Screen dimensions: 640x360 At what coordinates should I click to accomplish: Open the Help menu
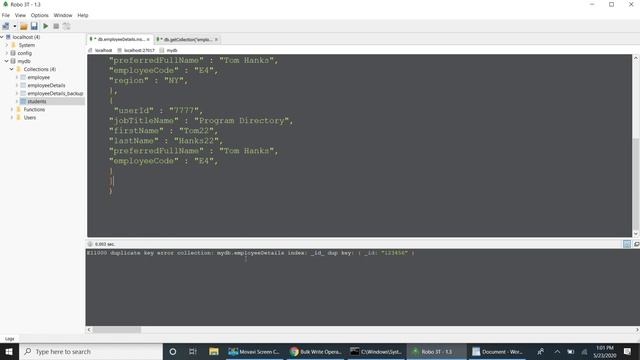(x=83, y=15)
